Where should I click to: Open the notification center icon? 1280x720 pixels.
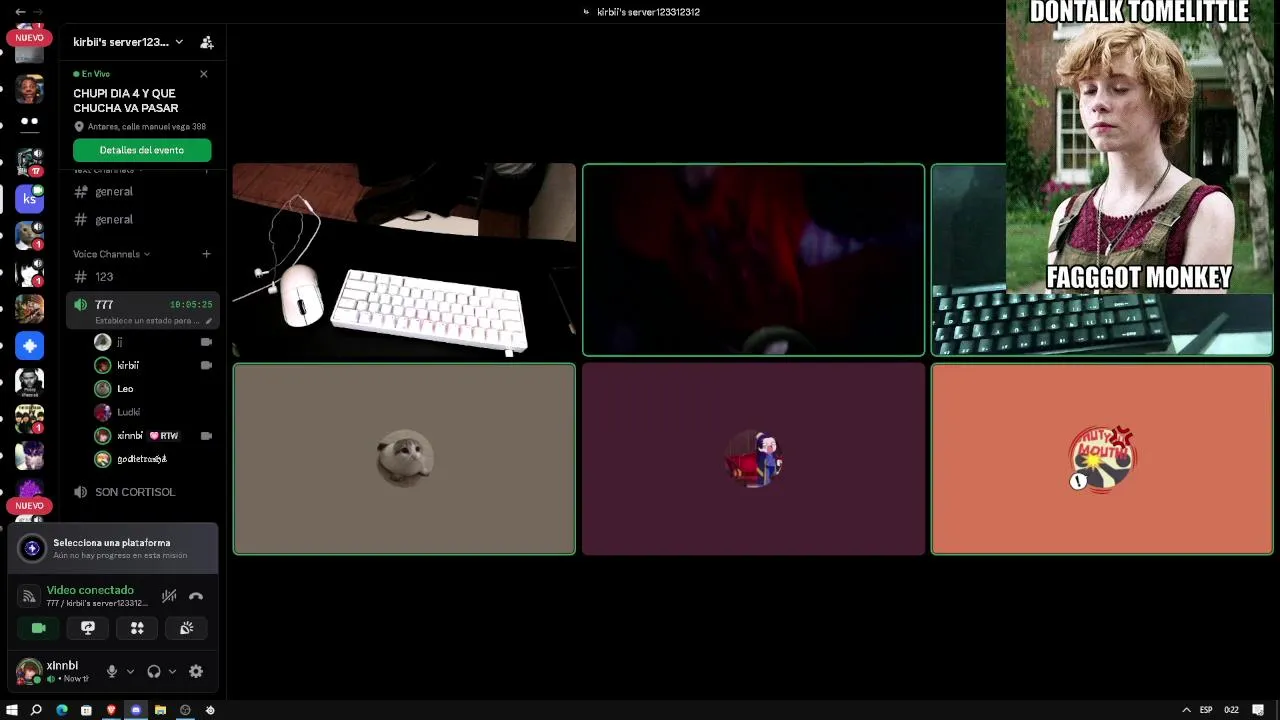click(1258, 710)
